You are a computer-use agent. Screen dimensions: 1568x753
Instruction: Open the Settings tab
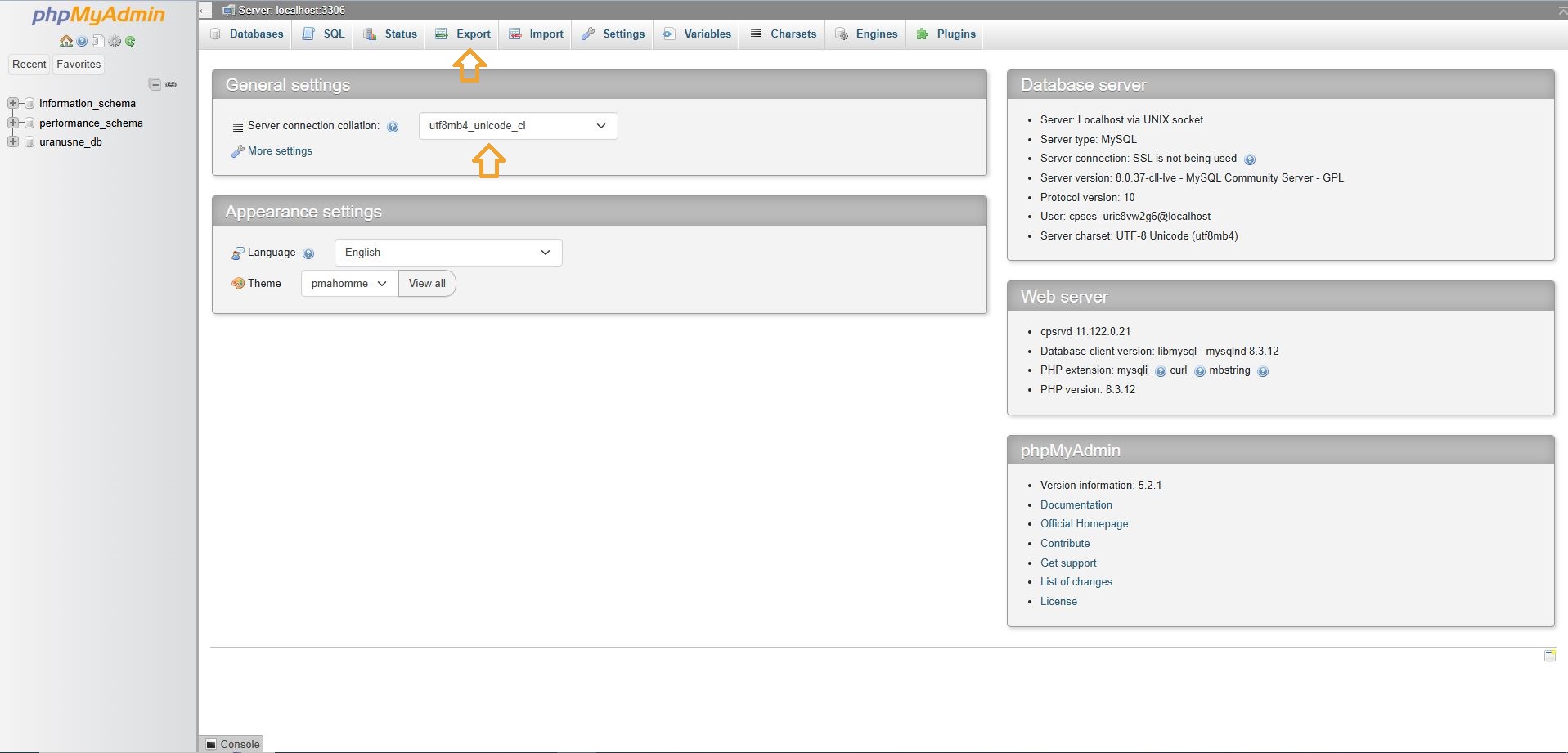(x=613, y=34)
